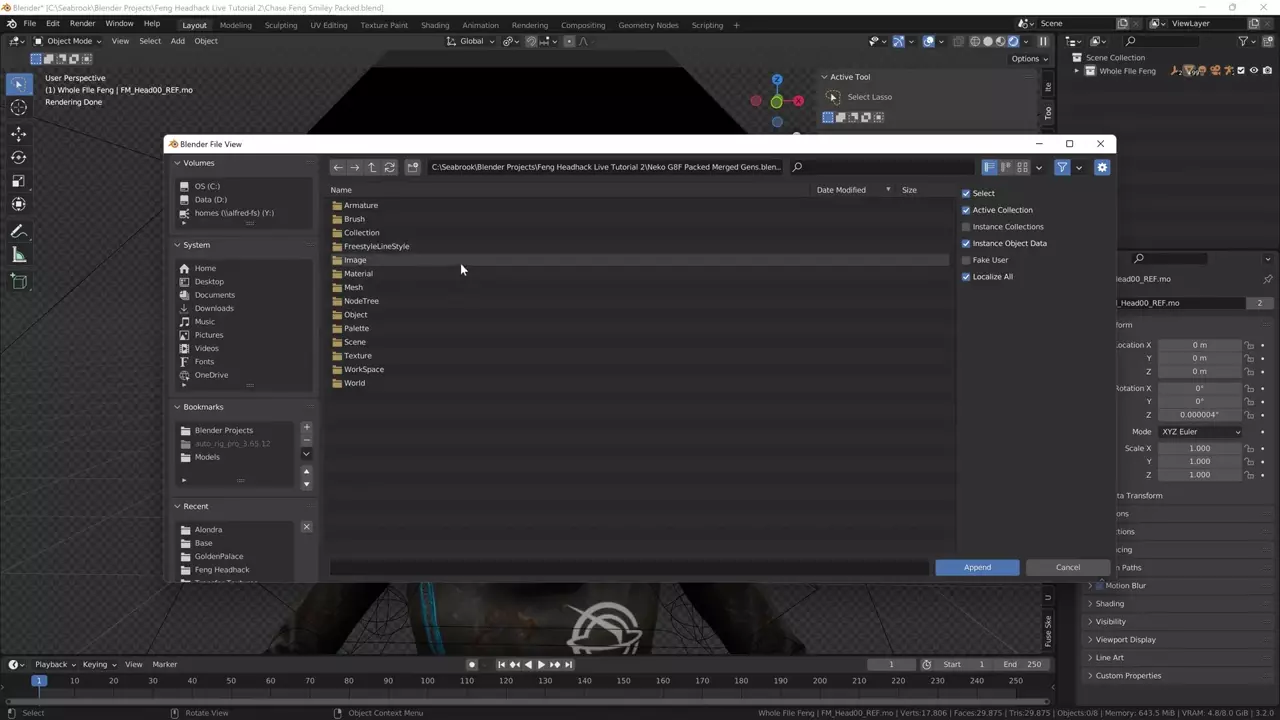
Task: Open the XYZ Euler rotation mode dropdown
Action: 1200,432
